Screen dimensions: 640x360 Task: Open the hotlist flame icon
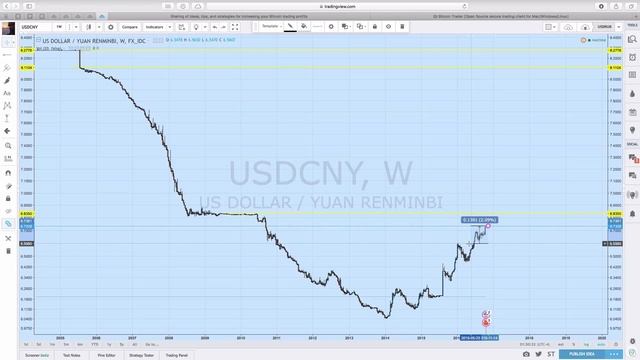pos(632,94)
